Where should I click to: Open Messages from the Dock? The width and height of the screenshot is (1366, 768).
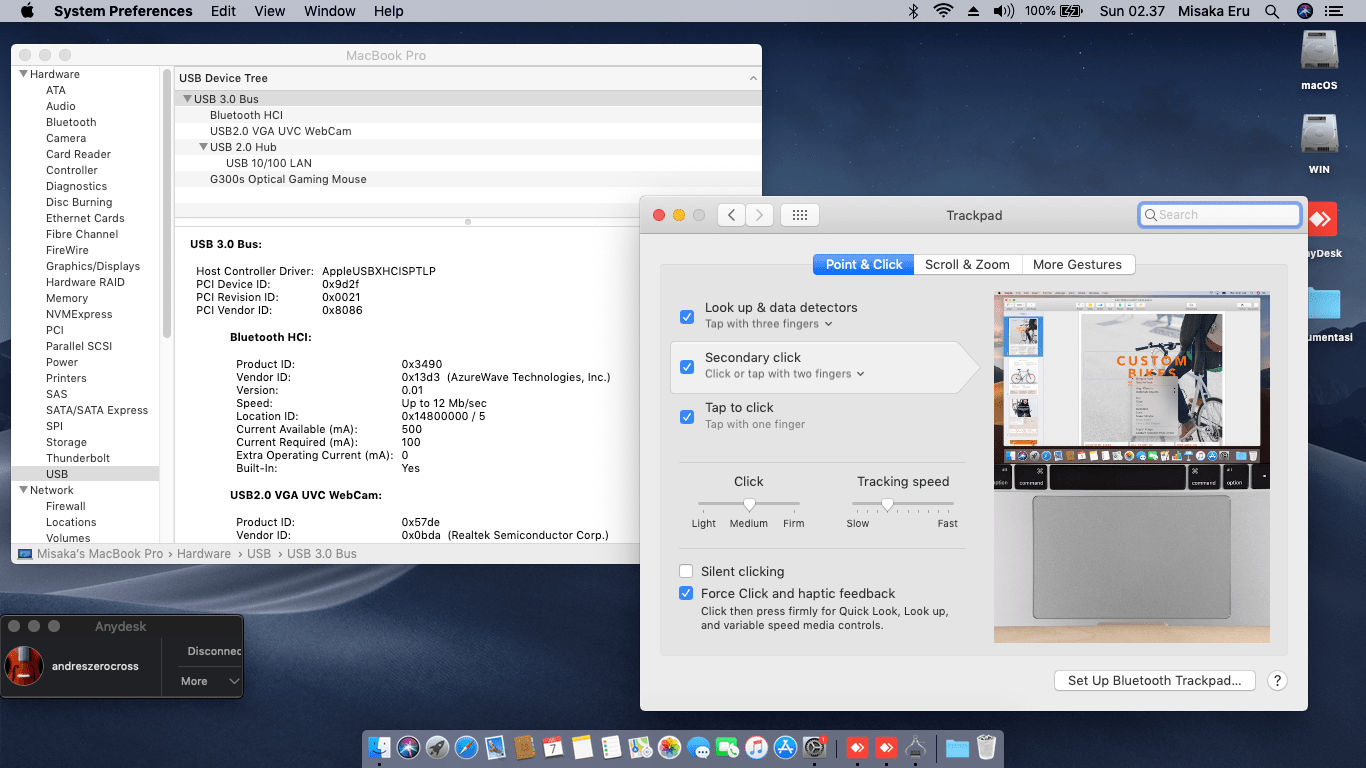[x=699, y=747]
